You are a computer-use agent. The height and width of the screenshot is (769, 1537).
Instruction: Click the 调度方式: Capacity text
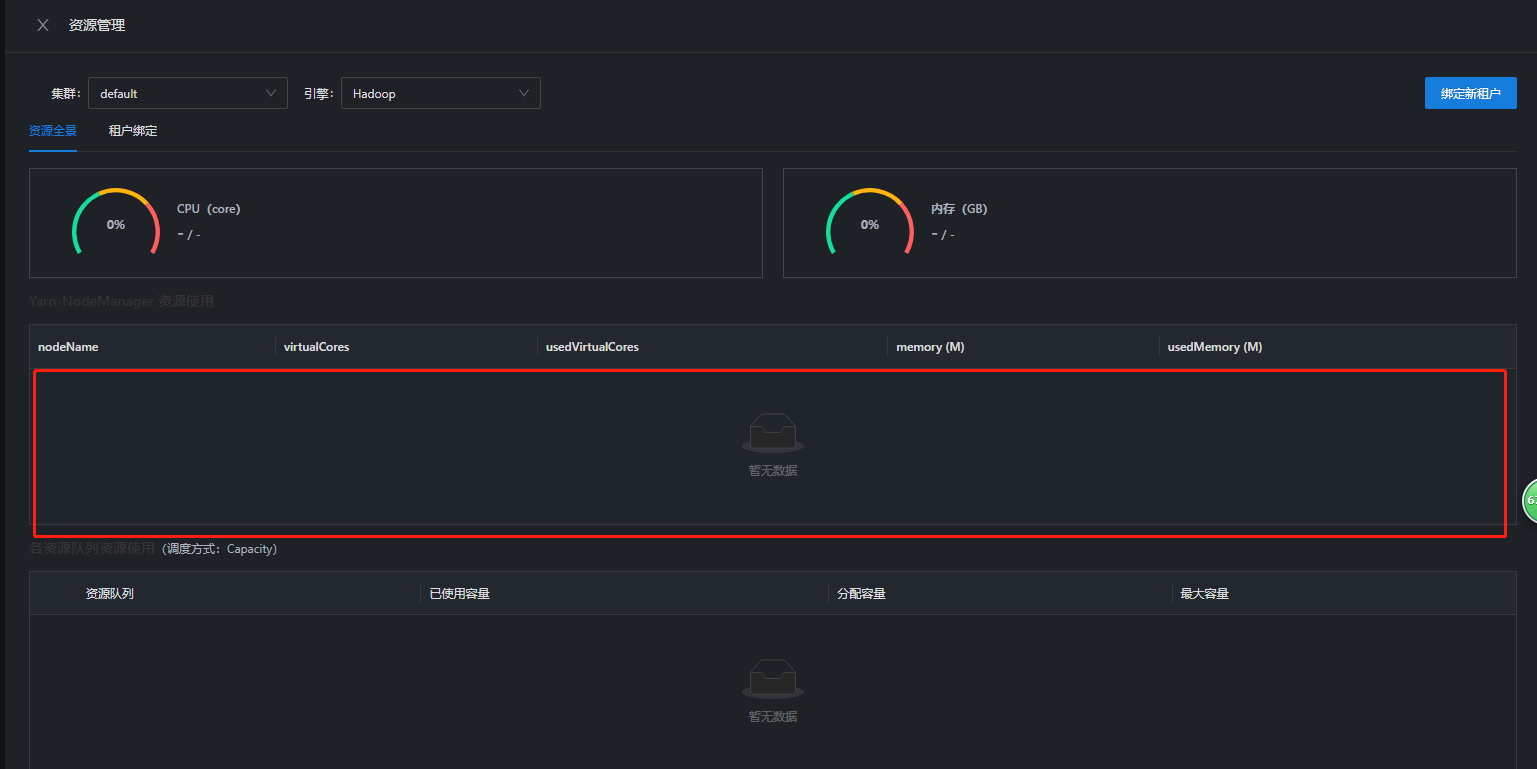coord(219,549)
